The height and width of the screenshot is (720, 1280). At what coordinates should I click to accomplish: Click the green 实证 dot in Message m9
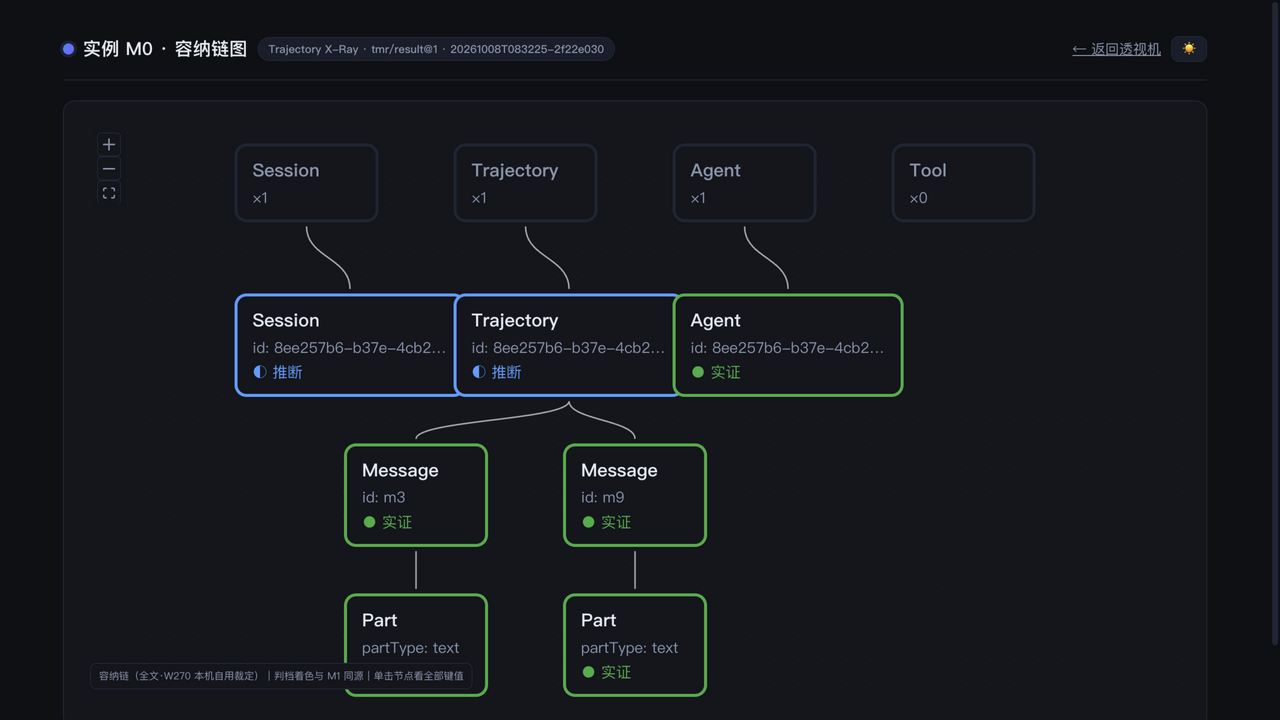[x=588, y=522]
